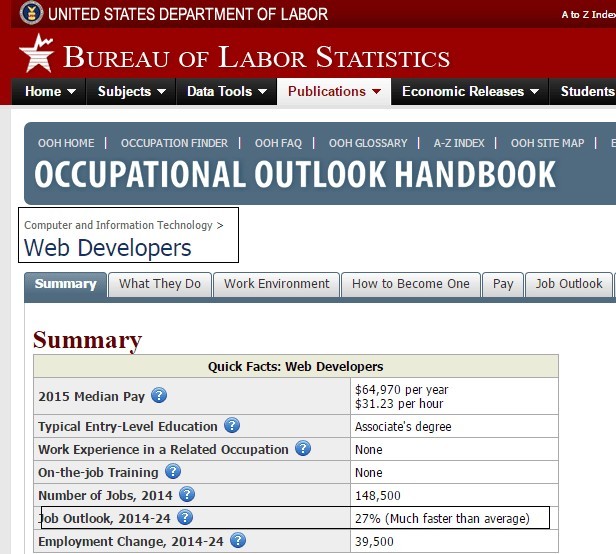Click the 2015 Median Pay label

pyautogui.click(x=92, y=396)
